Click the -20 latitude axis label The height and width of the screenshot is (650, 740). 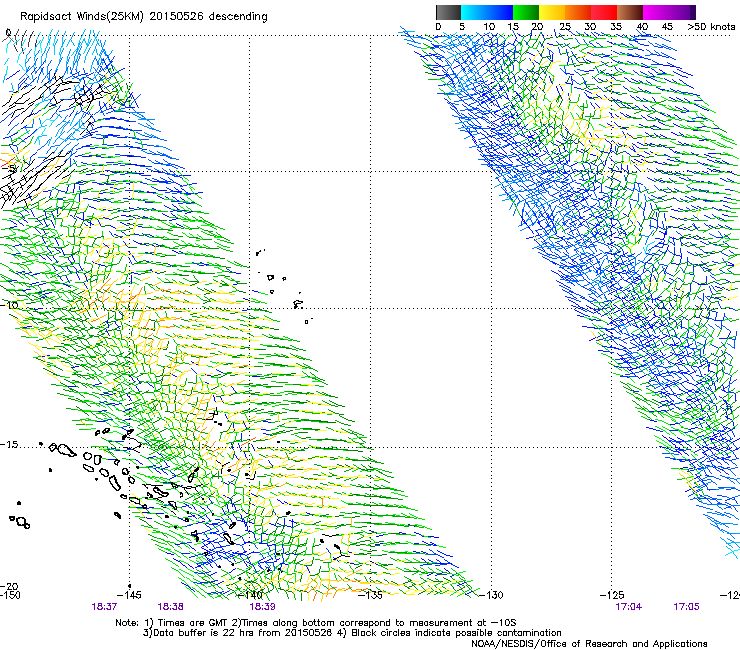click(x=9, y=587)
